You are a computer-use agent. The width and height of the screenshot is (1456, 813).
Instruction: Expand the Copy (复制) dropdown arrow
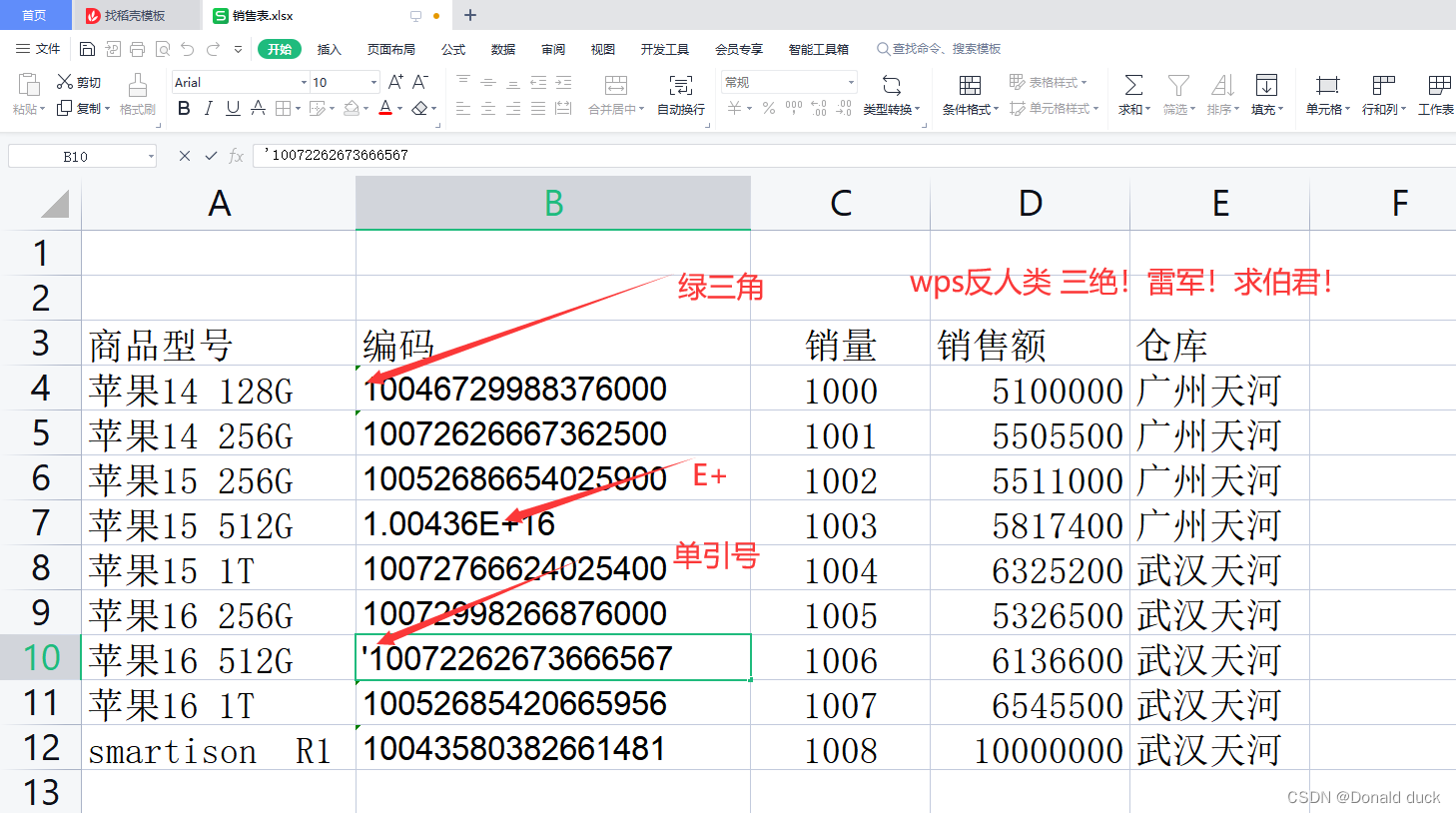[106, 108]
